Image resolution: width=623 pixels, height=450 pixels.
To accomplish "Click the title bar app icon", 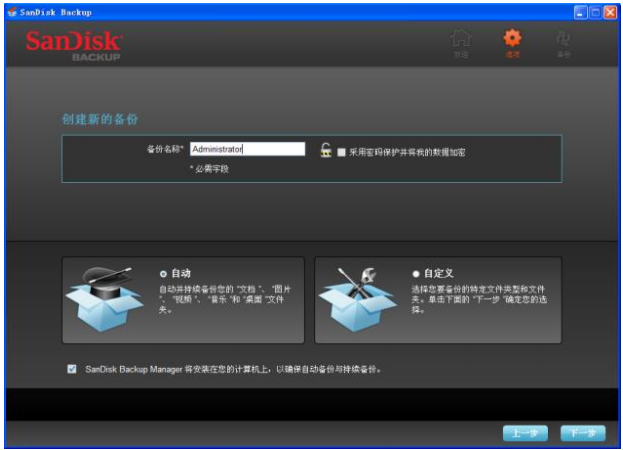I will point(12,12).
